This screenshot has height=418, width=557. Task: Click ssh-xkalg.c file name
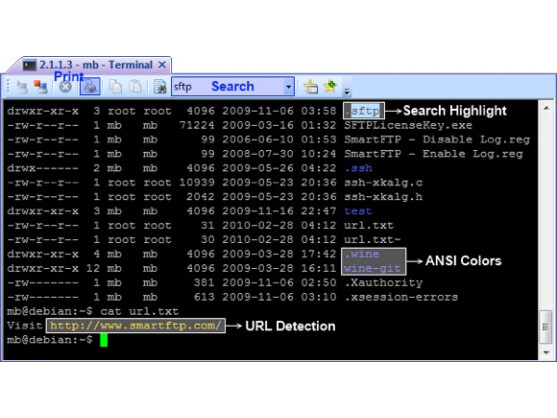click(383, 183)
